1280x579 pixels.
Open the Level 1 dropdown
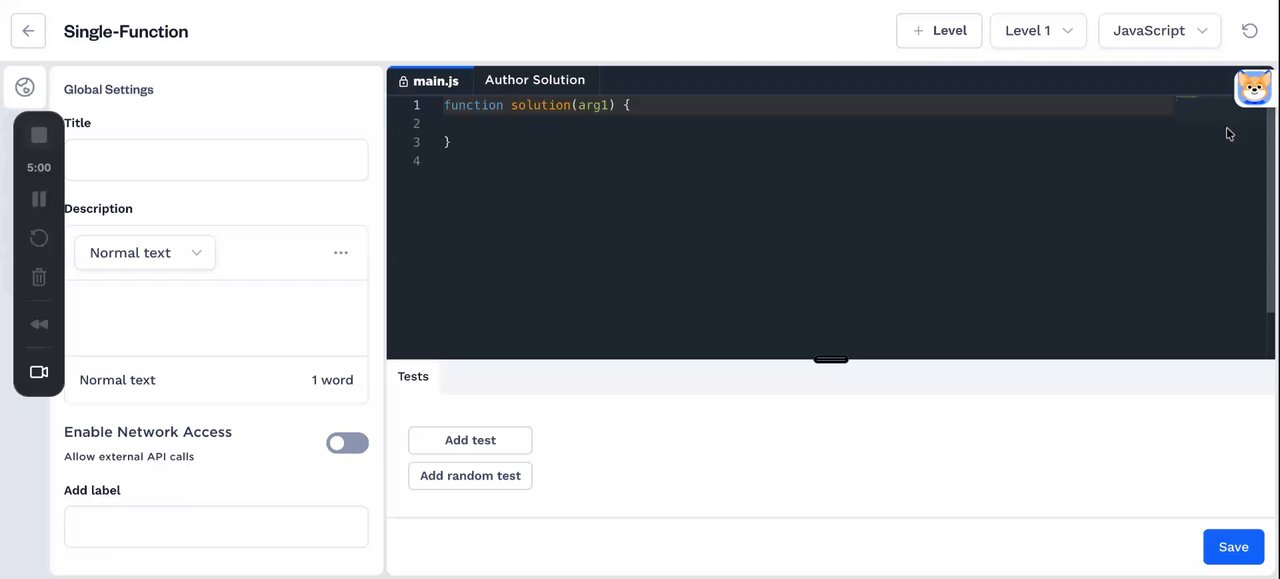coord(1038,31)
